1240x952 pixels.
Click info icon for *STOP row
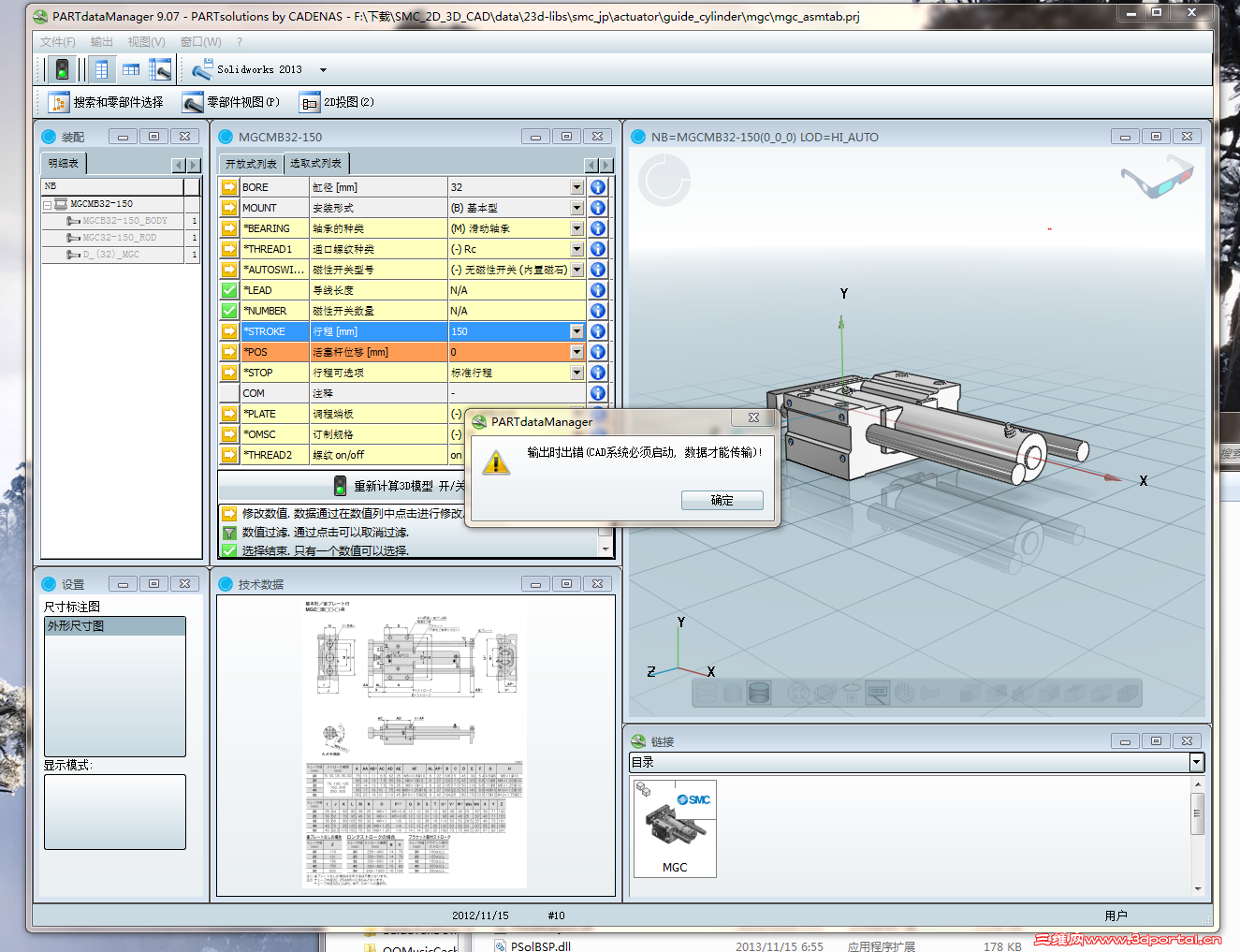598,373
